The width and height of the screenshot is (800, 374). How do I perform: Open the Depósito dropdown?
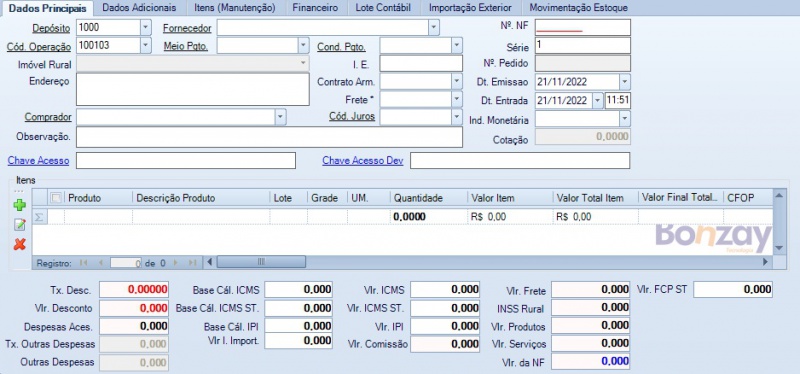click(x=146, y=27)
